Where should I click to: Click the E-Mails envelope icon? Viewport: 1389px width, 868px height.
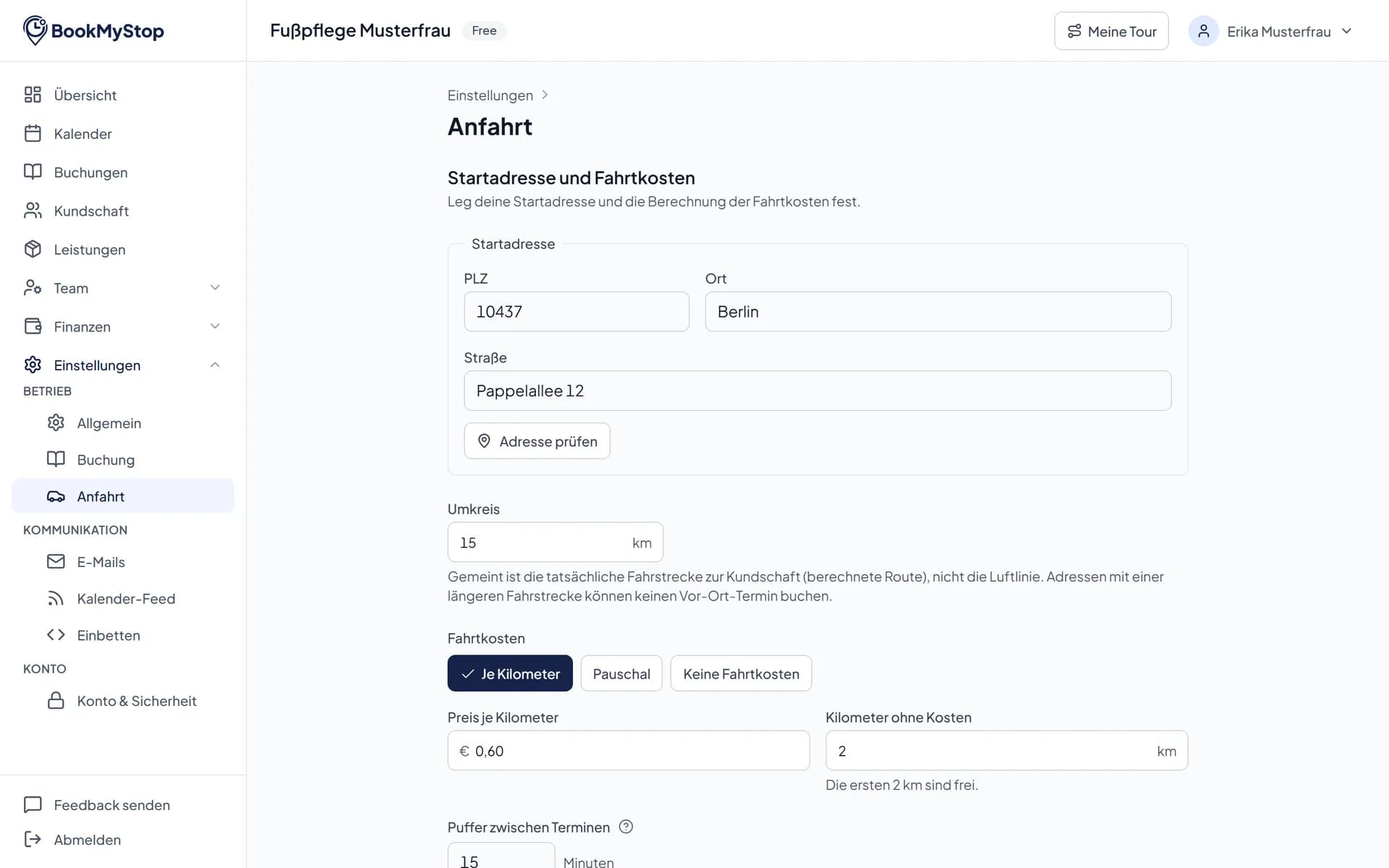56,561
